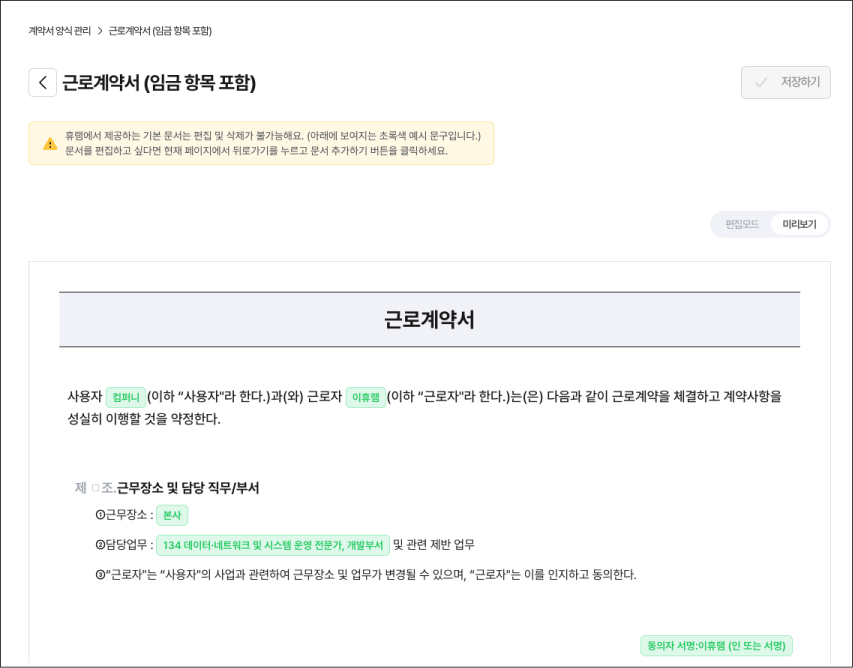Screen dimensions: 853x668
Task: Click the page title 근로계약서 (임금 항목 포함)
Action: [159, 83]
